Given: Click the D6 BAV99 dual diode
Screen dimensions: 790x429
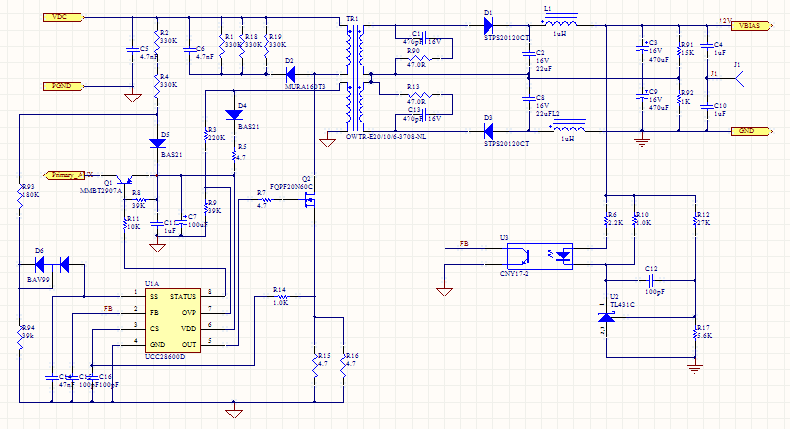Looking at the screenshot, I should (x=52, y=264).
